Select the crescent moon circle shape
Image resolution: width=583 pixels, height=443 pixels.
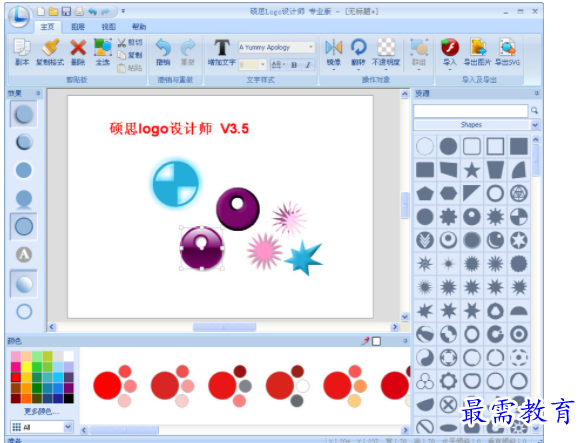click(495, 240)
